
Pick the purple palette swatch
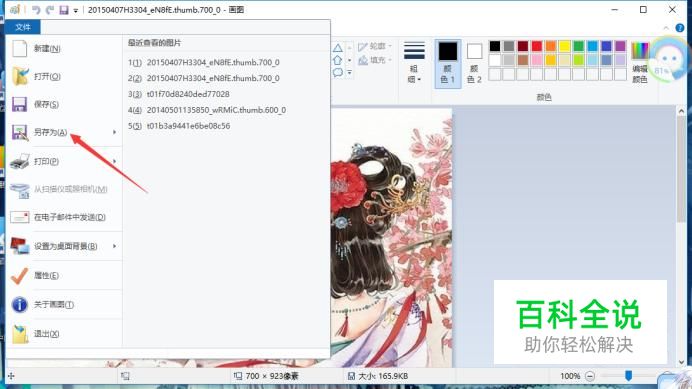click(x=621, y=46)
